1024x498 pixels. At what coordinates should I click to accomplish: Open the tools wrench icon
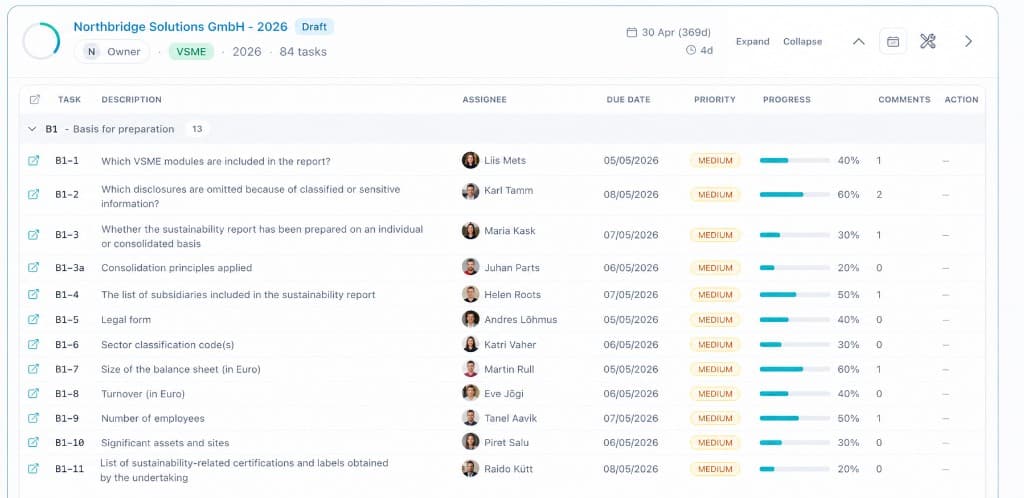click(x=928, y=41)
